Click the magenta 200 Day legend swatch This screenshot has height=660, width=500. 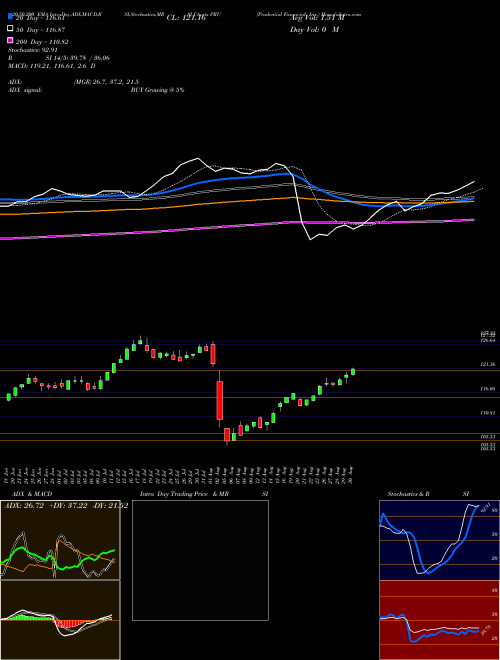[x=10, y=41]
